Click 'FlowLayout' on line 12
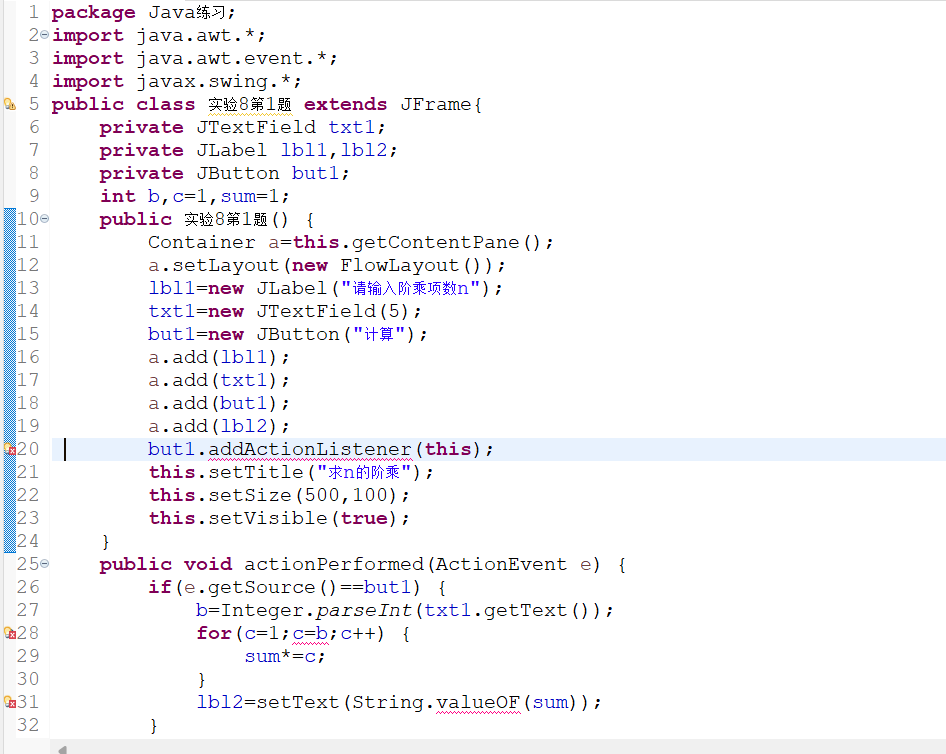This screenshot has height=754, width=946. click(x=399, y=265)
